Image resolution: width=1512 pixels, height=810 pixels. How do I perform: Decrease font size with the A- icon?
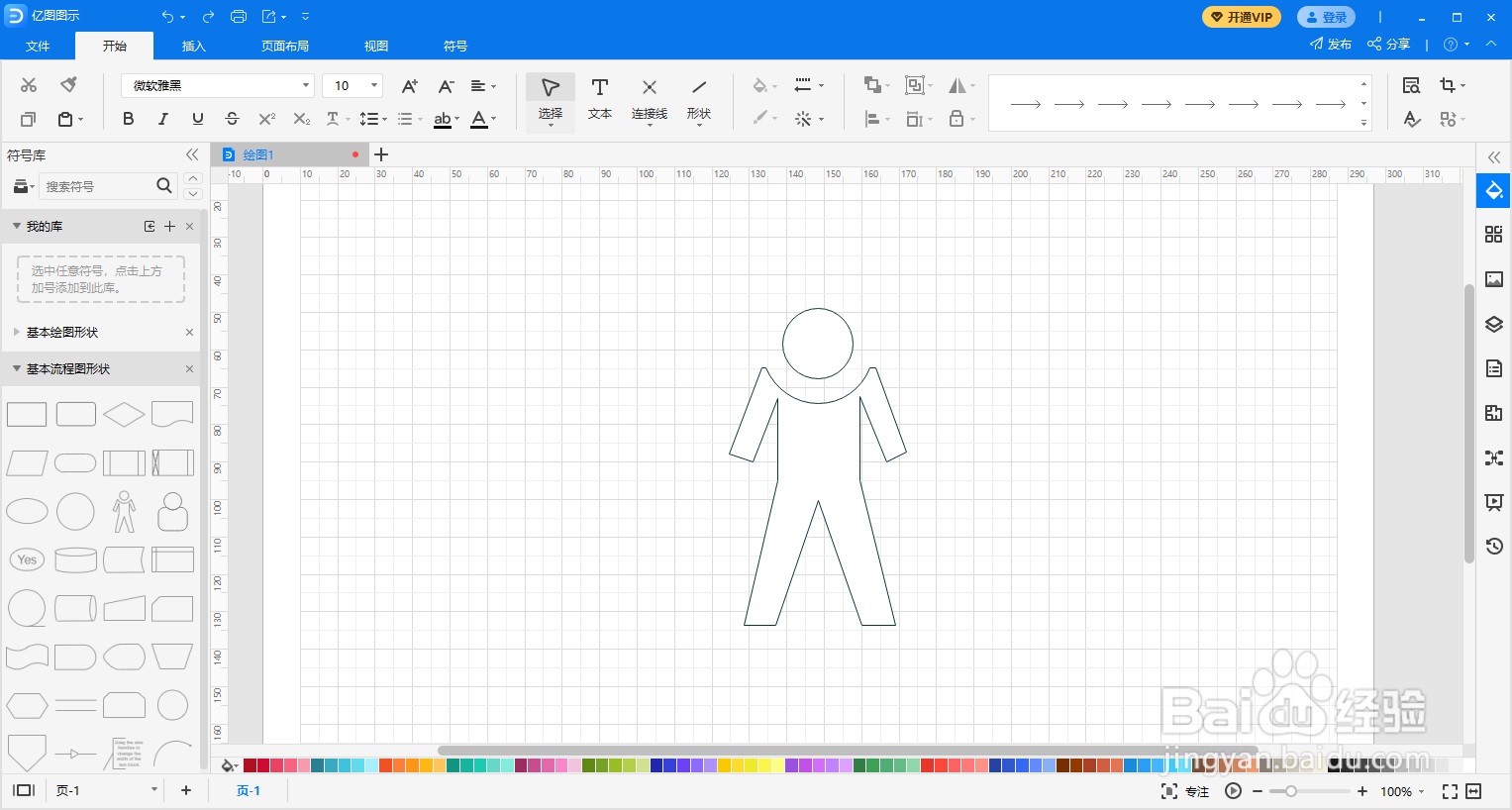pyautogui.click(x=446, y=86)
